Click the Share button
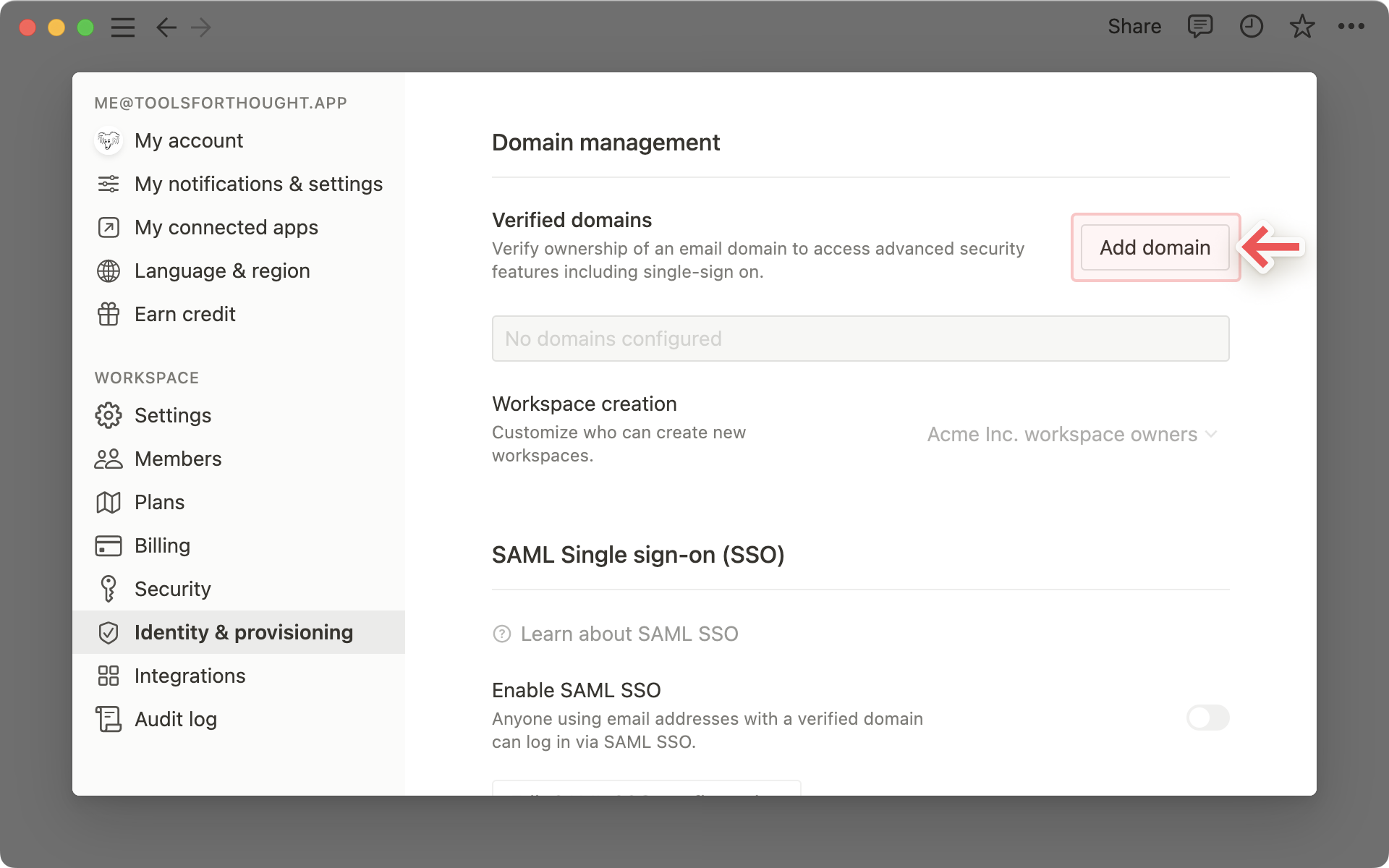This screenshot has height=868, width=1389. (1134, 27)
